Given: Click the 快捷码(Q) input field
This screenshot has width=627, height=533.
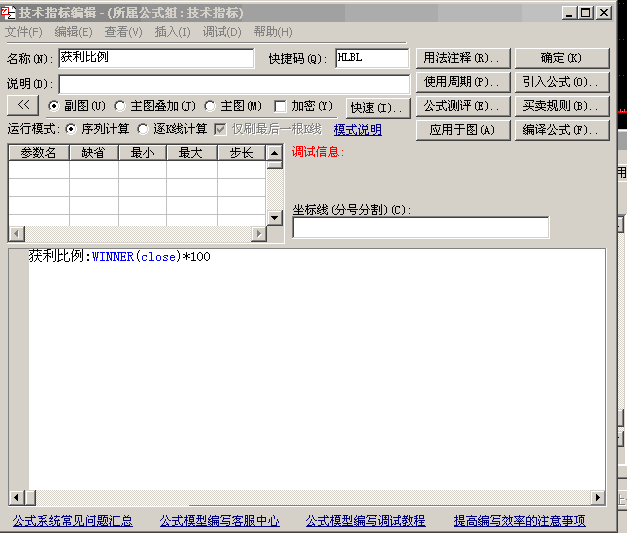Looking at the screenshot, I should pyautogui.click(x=372, y=58).
